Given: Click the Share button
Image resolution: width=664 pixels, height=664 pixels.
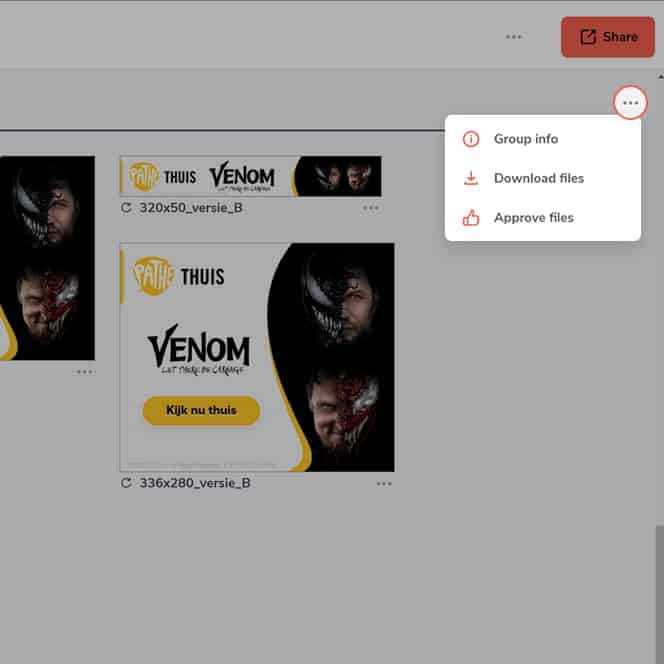Looking at the screenshot, I should coord(607,37).
